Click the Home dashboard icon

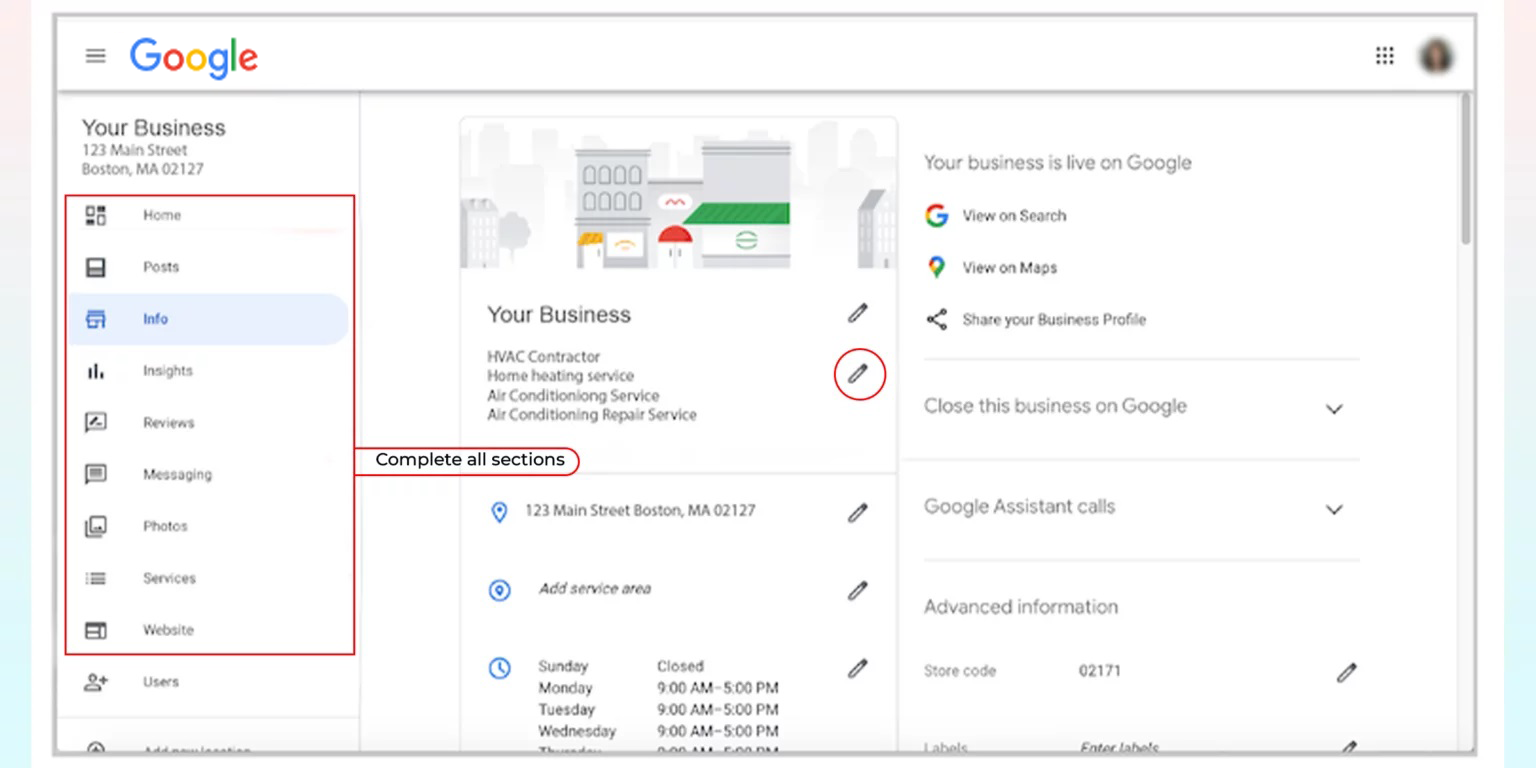pyautogui.click(x=95, y=215)
